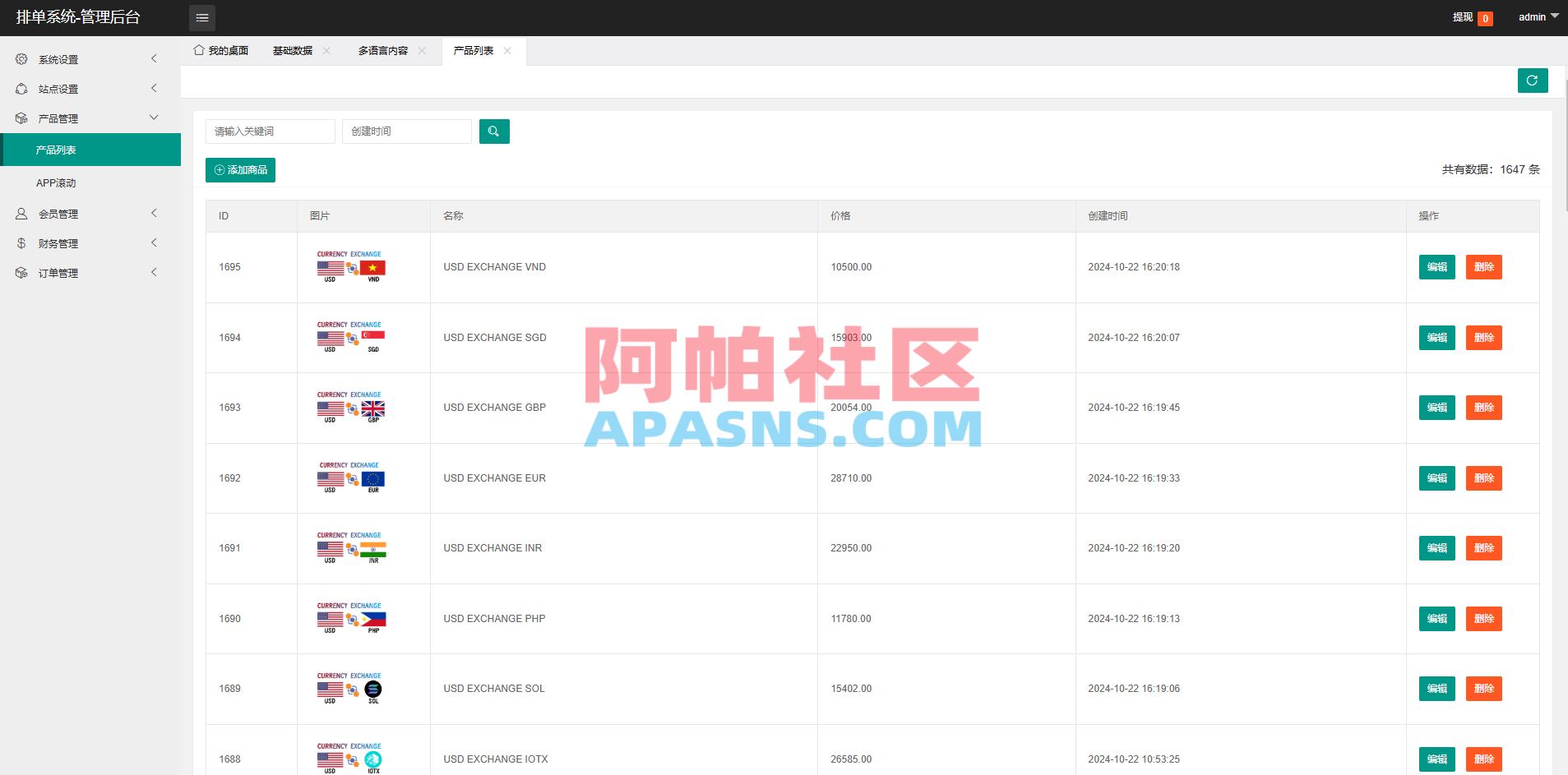Select the 产品管理 product management icon
This screenshot has width=1568, height=775.
(x=21, y=118)
